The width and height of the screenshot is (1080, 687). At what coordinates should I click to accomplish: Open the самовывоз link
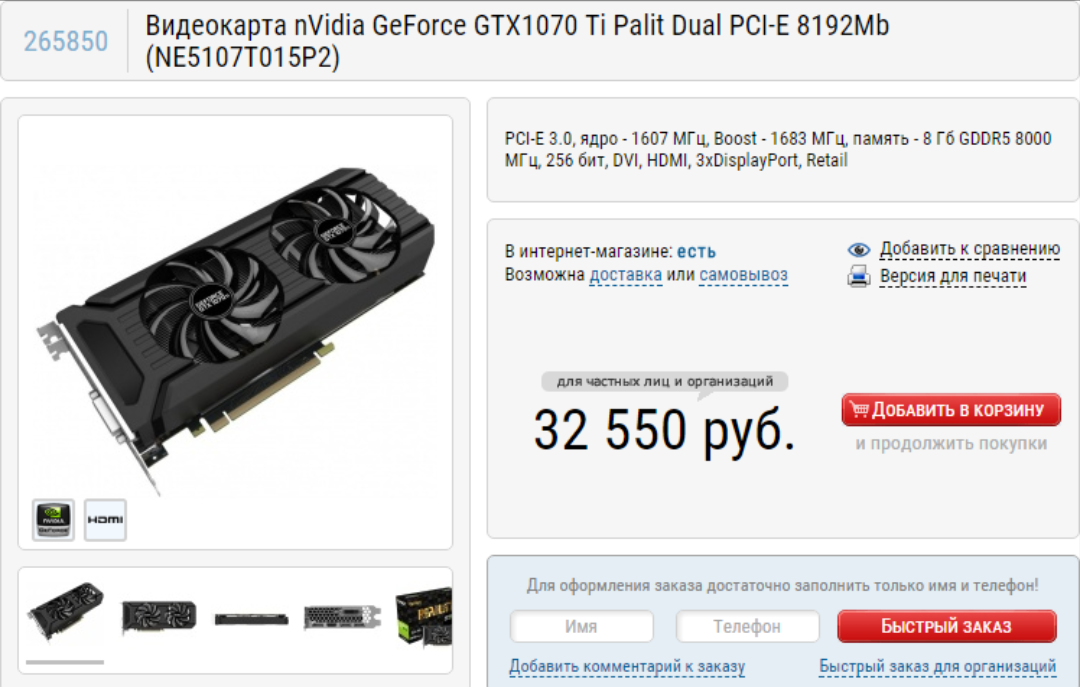coord(743,275)
